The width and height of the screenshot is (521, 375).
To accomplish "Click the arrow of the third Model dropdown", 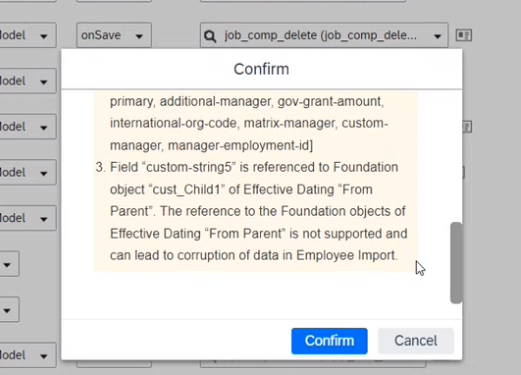I will [x=44, y=128].
